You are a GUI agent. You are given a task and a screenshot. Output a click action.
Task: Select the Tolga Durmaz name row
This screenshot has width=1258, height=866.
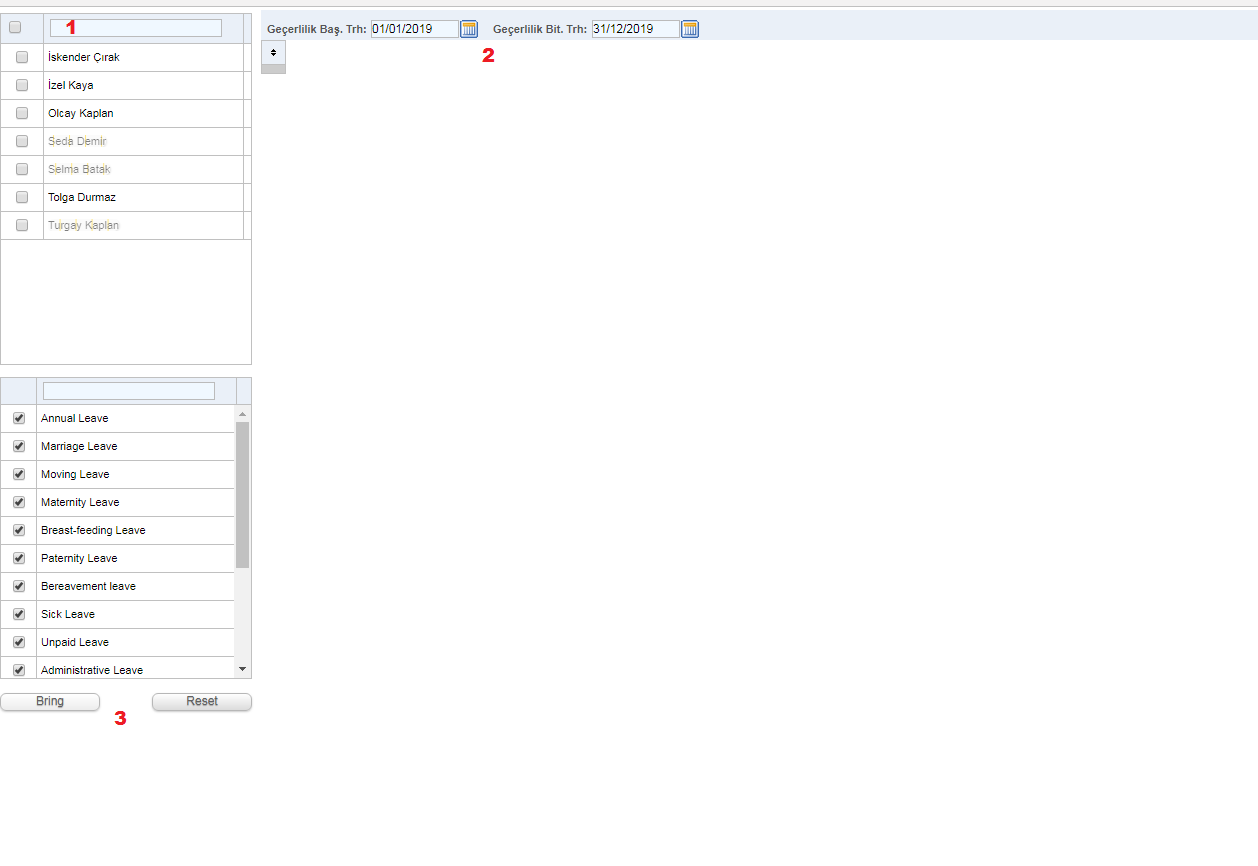point(143,197)
